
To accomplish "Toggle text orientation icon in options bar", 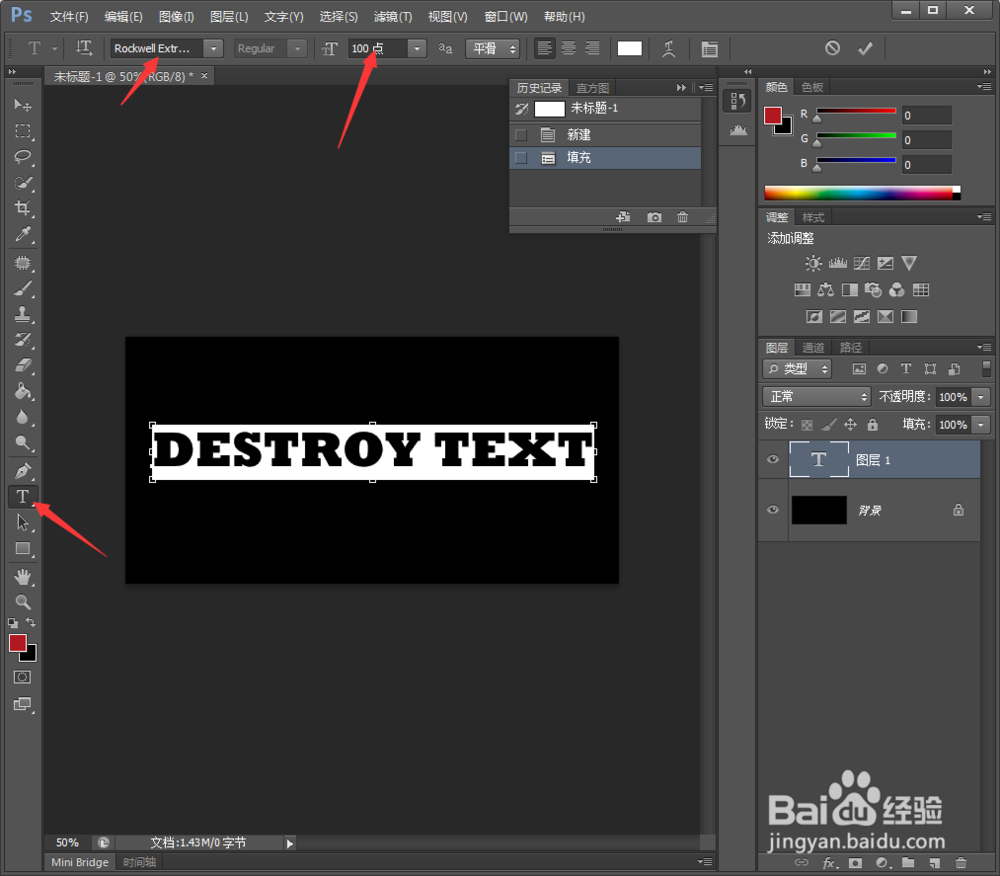I will (84, 48).
